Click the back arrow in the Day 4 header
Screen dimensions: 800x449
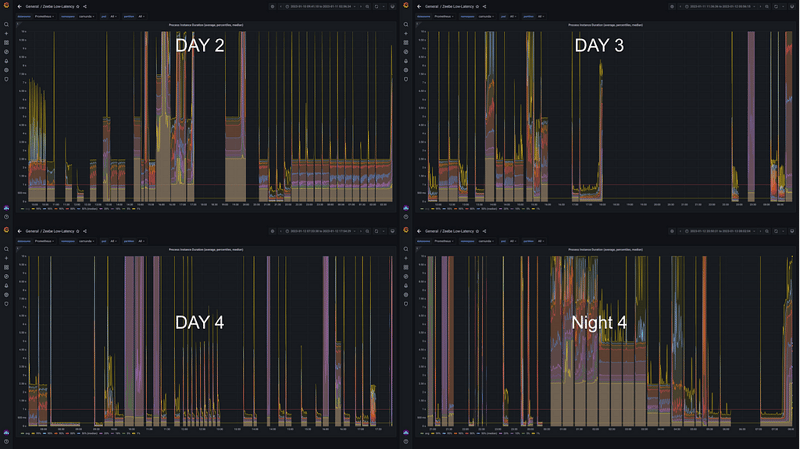[20, 231]
